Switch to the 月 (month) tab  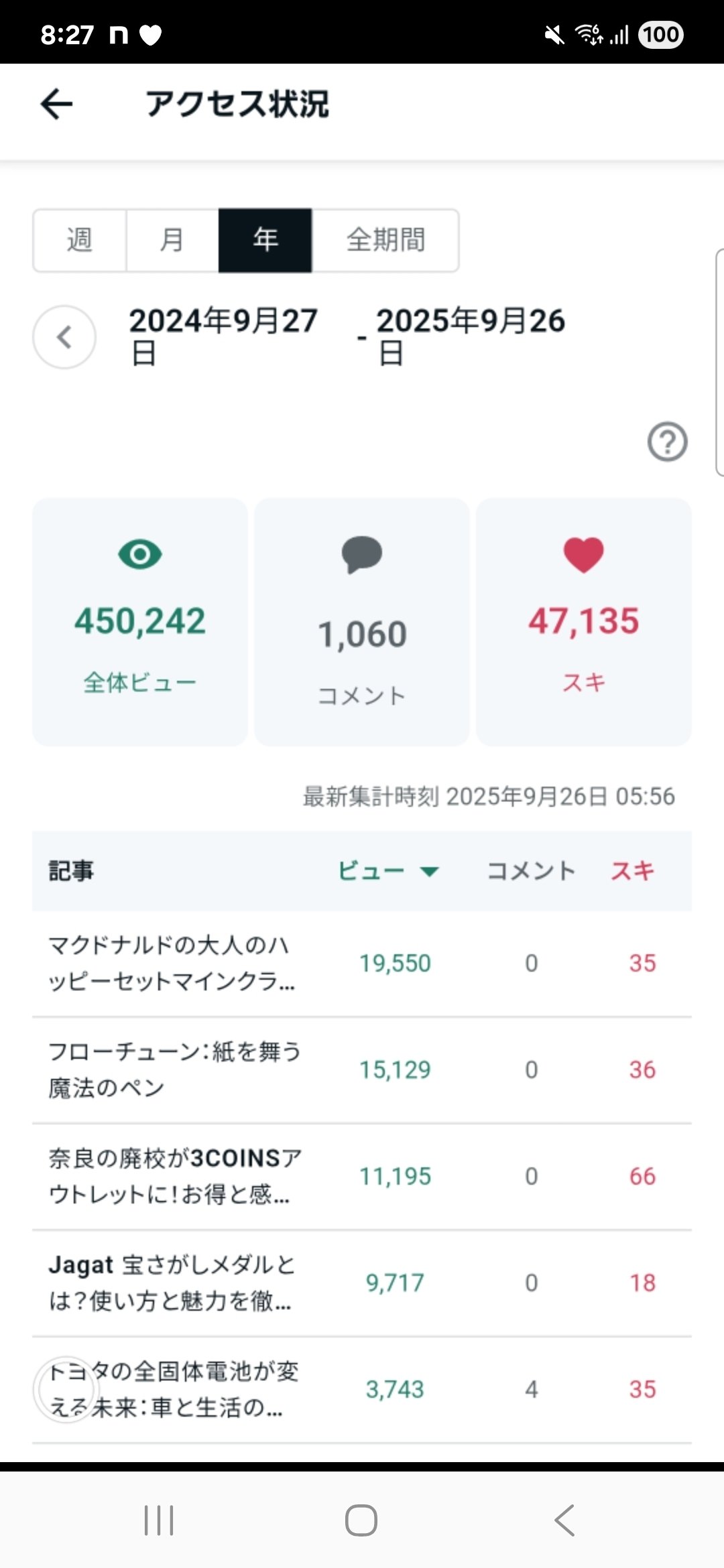click(172, 240)
